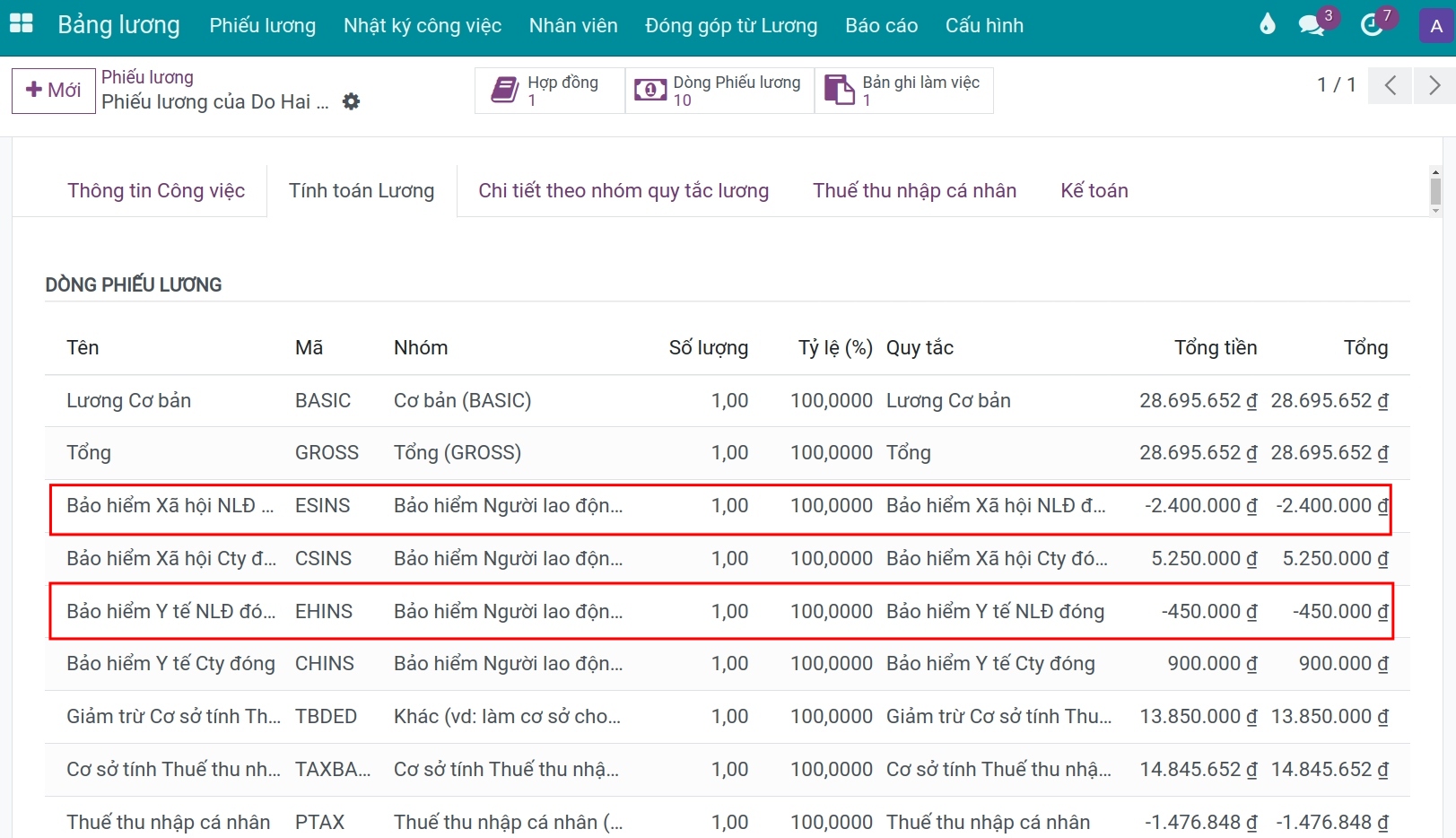Open the apps grid home menu icon
Viewport: 1456px width, 838px height.
tap(21, 24)
